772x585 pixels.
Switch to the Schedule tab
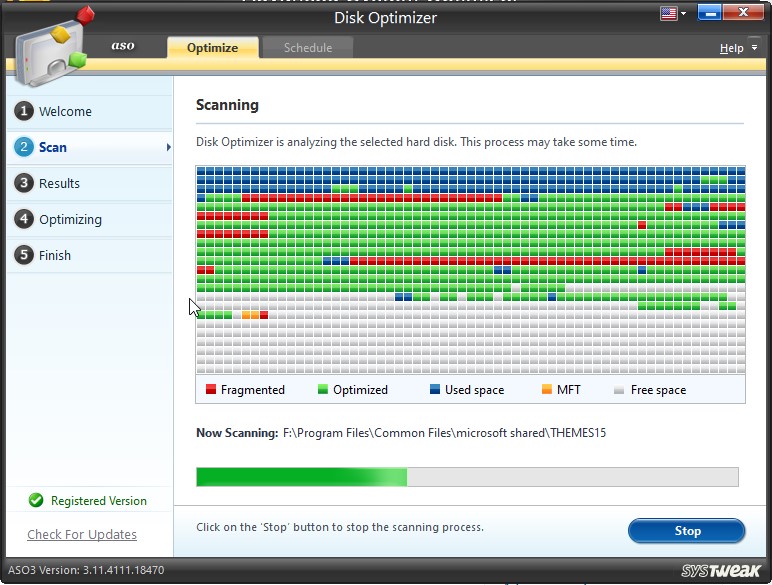(308, 48)
